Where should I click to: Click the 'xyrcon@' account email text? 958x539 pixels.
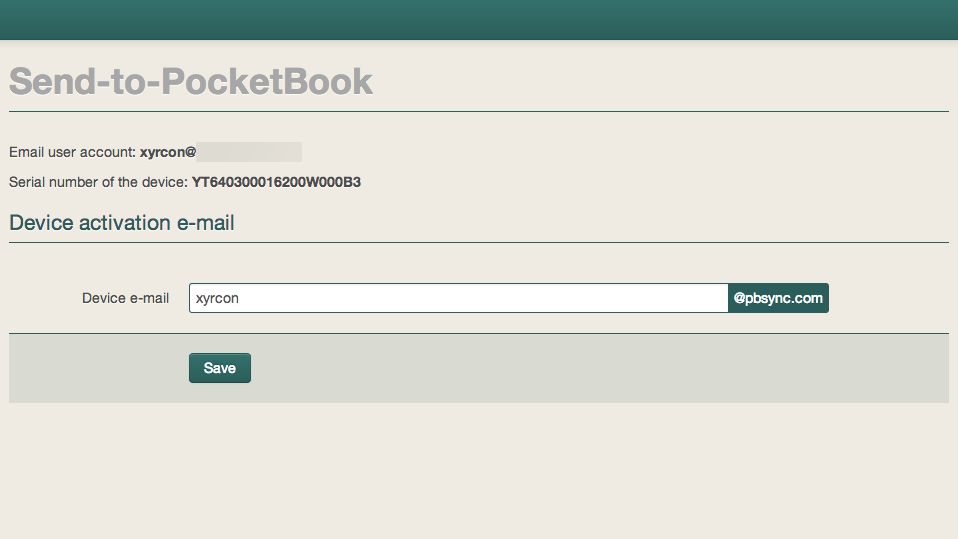tap(168, 152)
